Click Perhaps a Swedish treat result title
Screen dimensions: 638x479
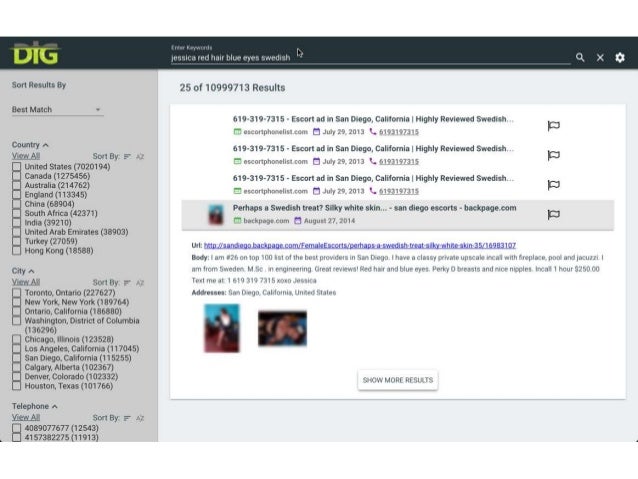click(x=374, y=208)
